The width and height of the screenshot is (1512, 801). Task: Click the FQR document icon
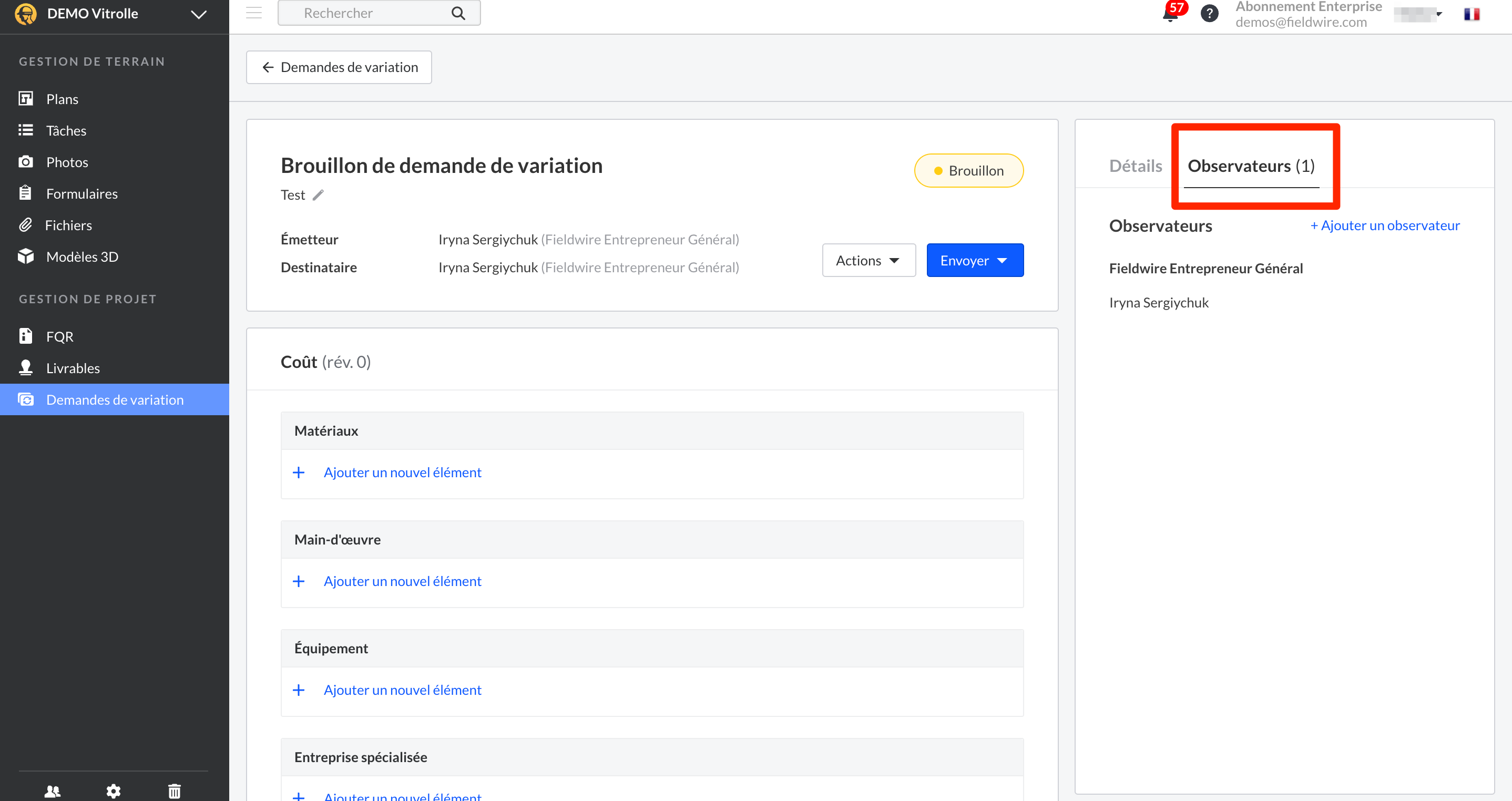pos(25,336)
